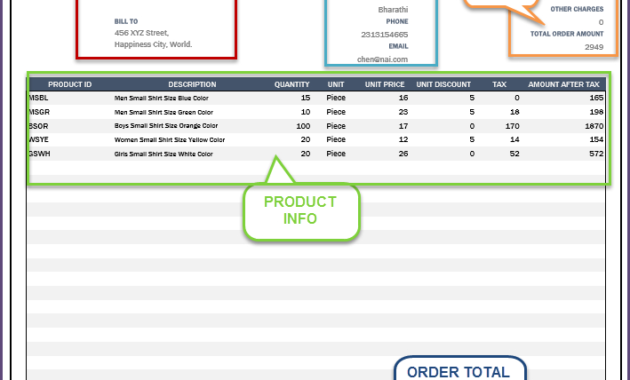Click the name Bharathi
The width and height of the screenshot is (630, 380).
393,10
